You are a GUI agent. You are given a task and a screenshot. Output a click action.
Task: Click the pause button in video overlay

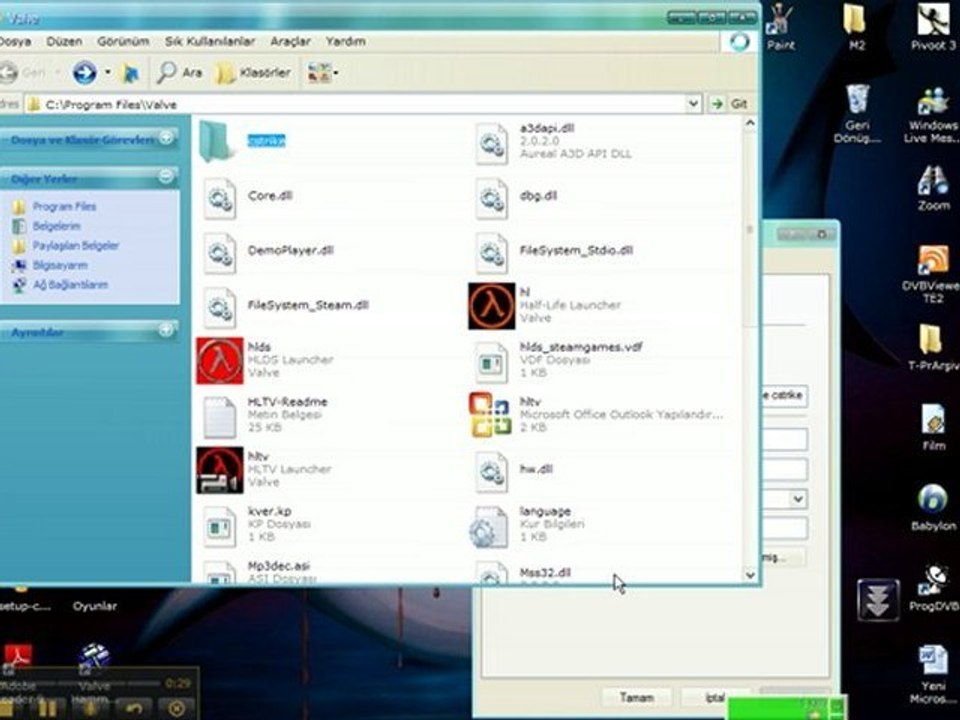click(47, 708)
